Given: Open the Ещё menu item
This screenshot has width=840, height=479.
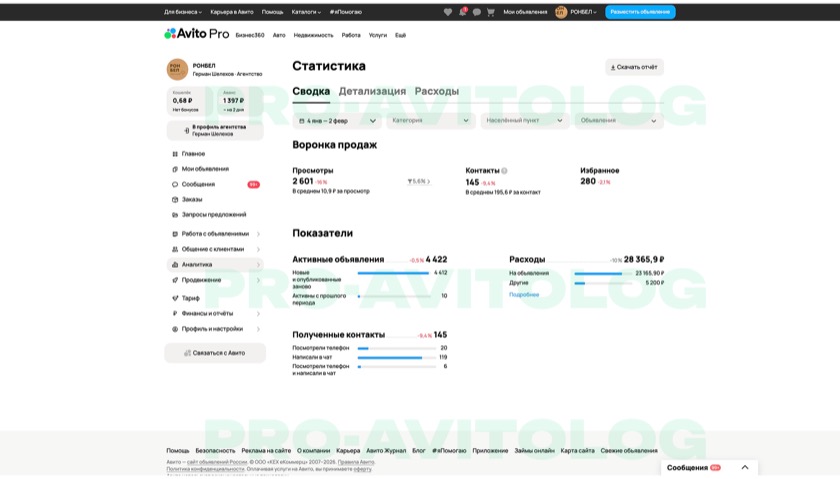Looking at the screenshot, I should point(401,35).
